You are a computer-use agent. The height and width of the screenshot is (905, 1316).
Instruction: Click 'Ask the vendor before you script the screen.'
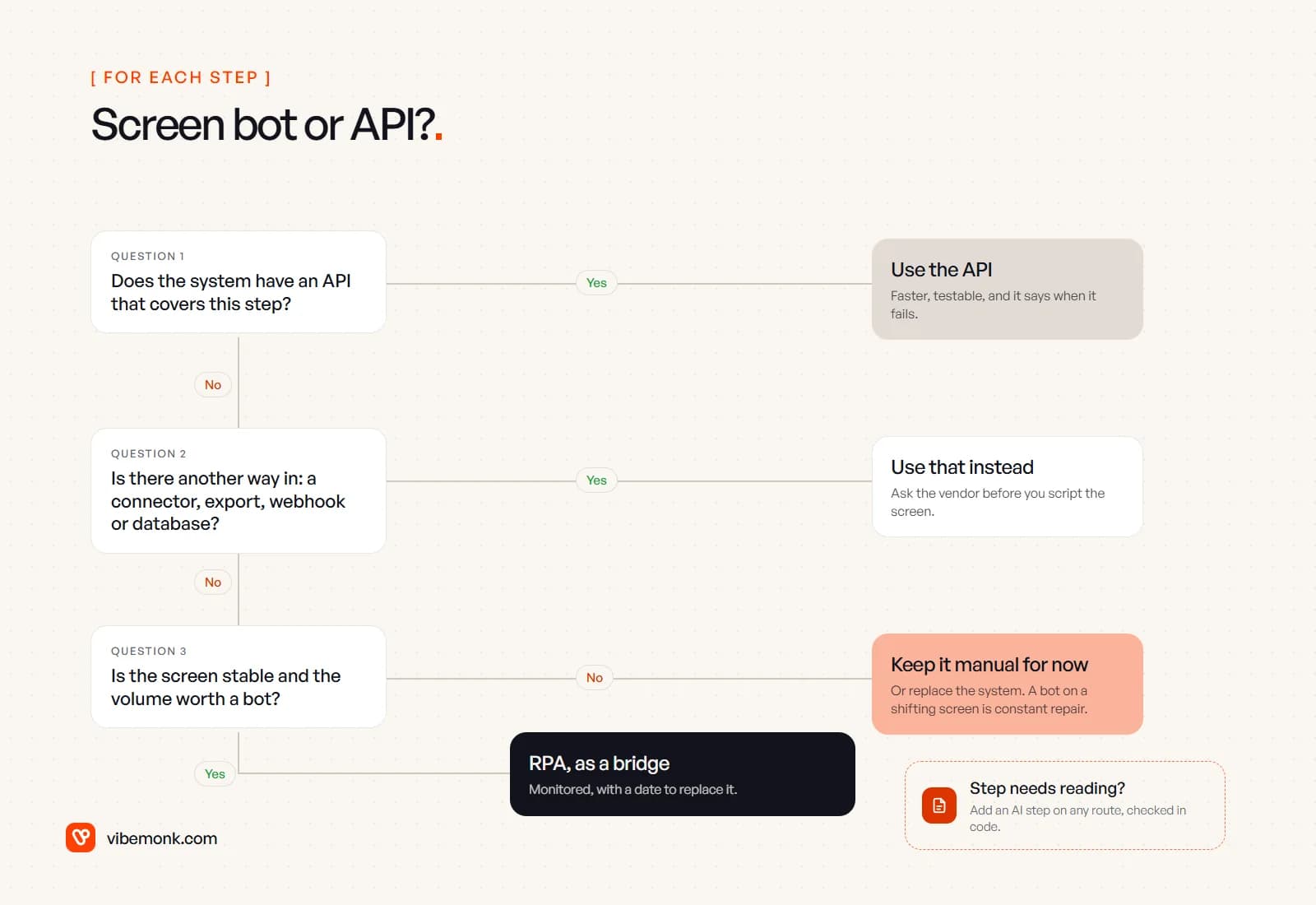pyautogui.click(x=998, y=502)
